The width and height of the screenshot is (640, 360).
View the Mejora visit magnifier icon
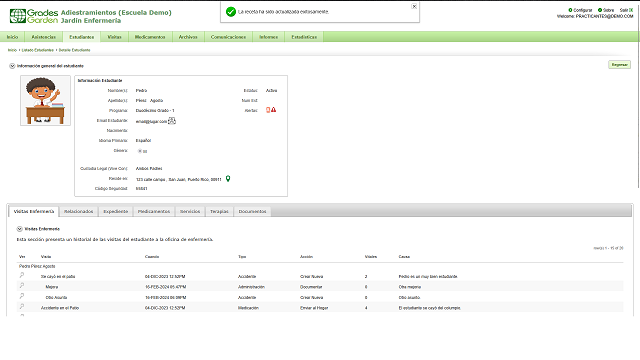tap(22, 286)
